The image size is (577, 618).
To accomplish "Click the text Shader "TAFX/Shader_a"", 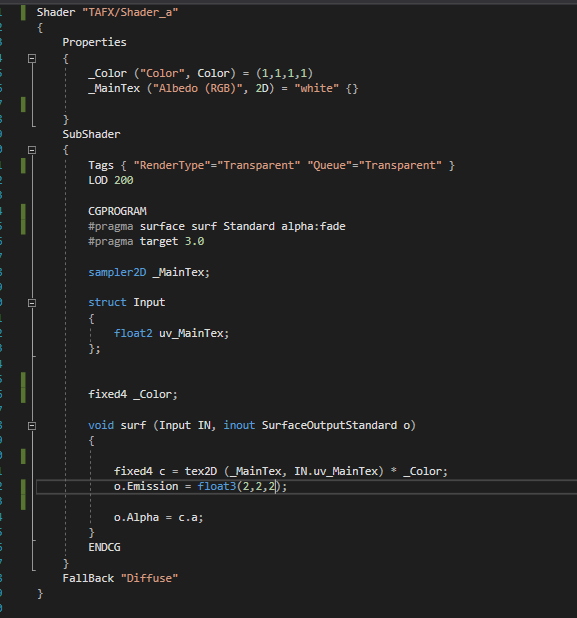I will (x=107, y=13).
